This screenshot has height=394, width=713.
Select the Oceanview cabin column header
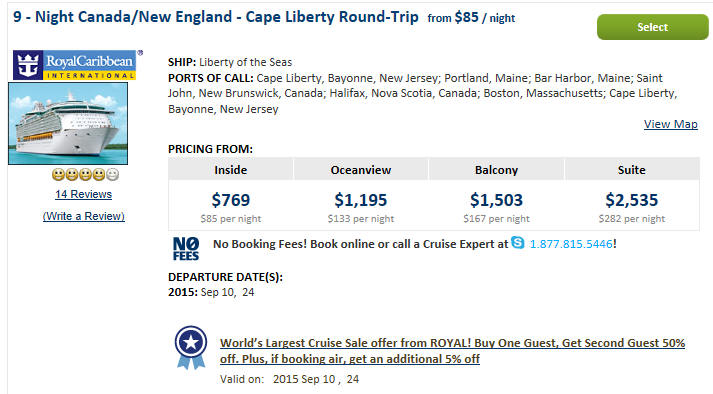pos(361,170)
